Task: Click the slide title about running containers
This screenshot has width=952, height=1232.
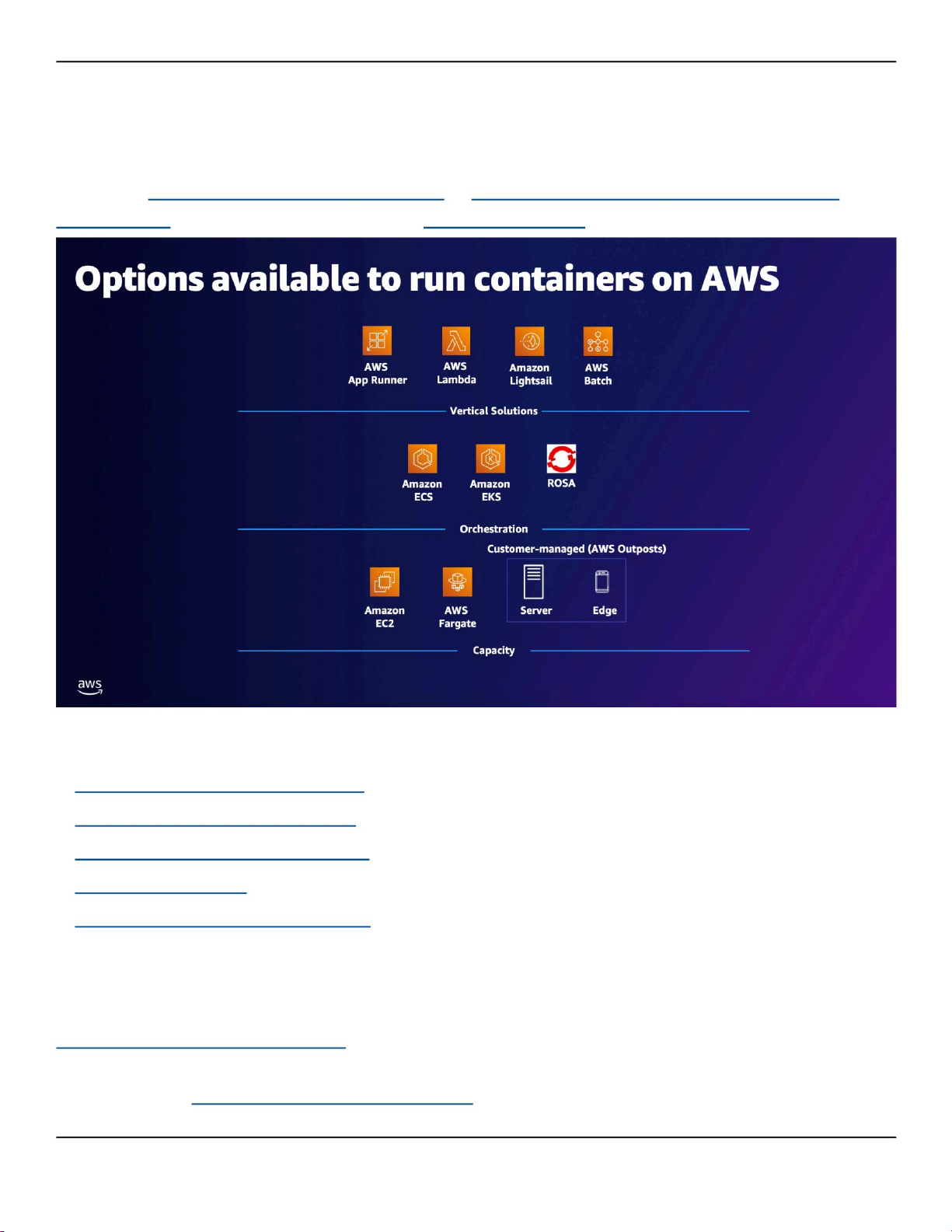Action: (426, 279)
